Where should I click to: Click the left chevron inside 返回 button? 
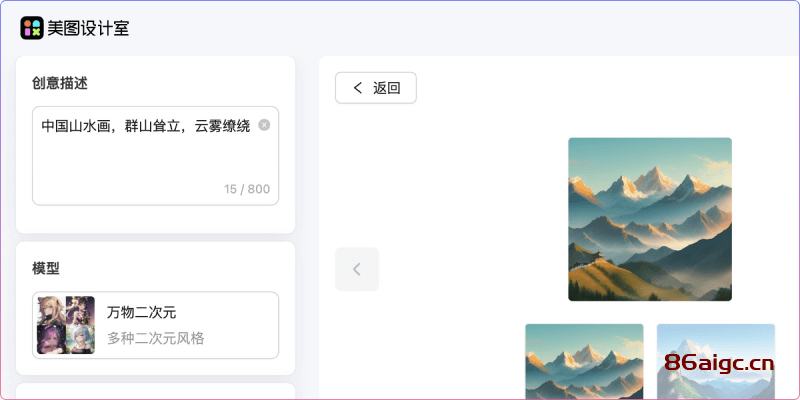pos(358,88)
